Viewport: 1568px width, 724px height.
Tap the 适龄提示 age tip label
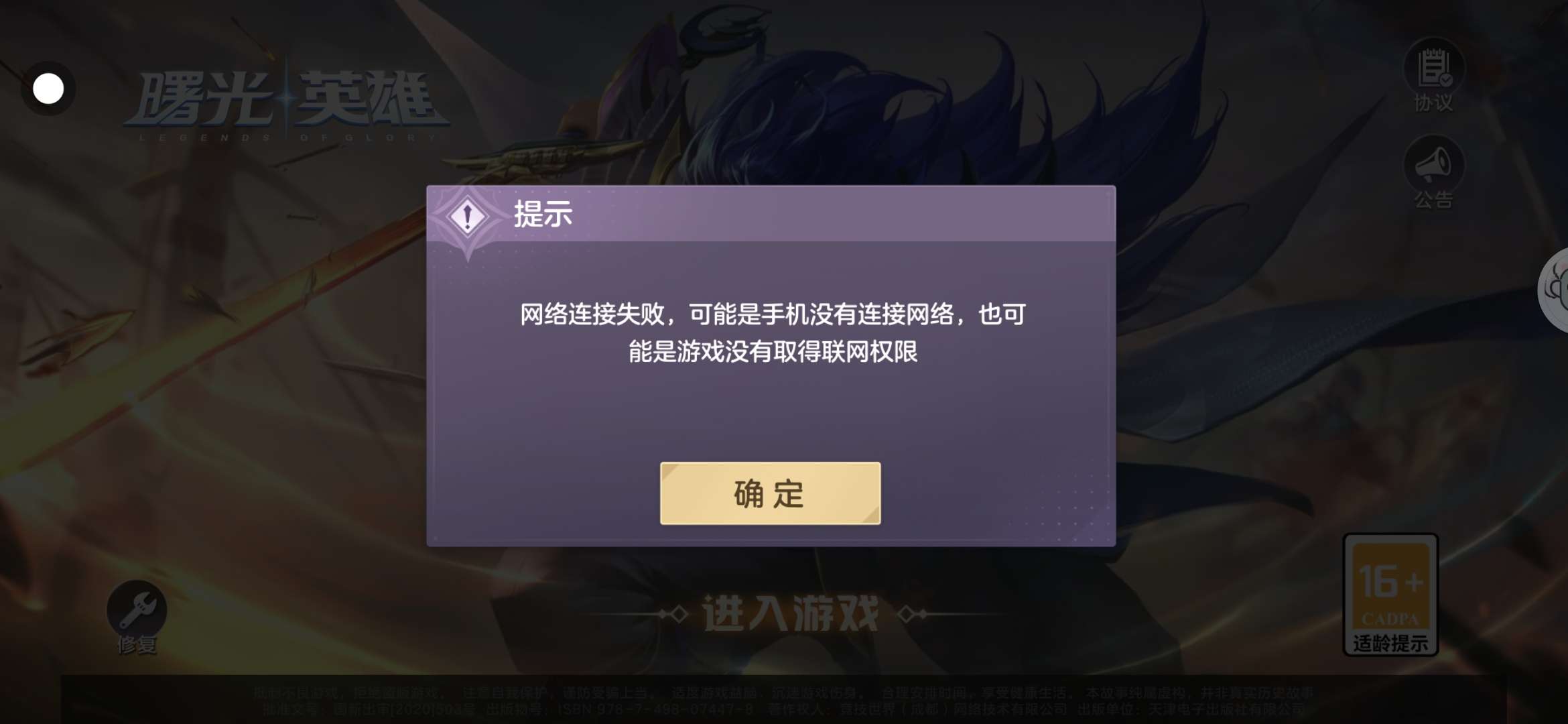[x=1391, y=644]
